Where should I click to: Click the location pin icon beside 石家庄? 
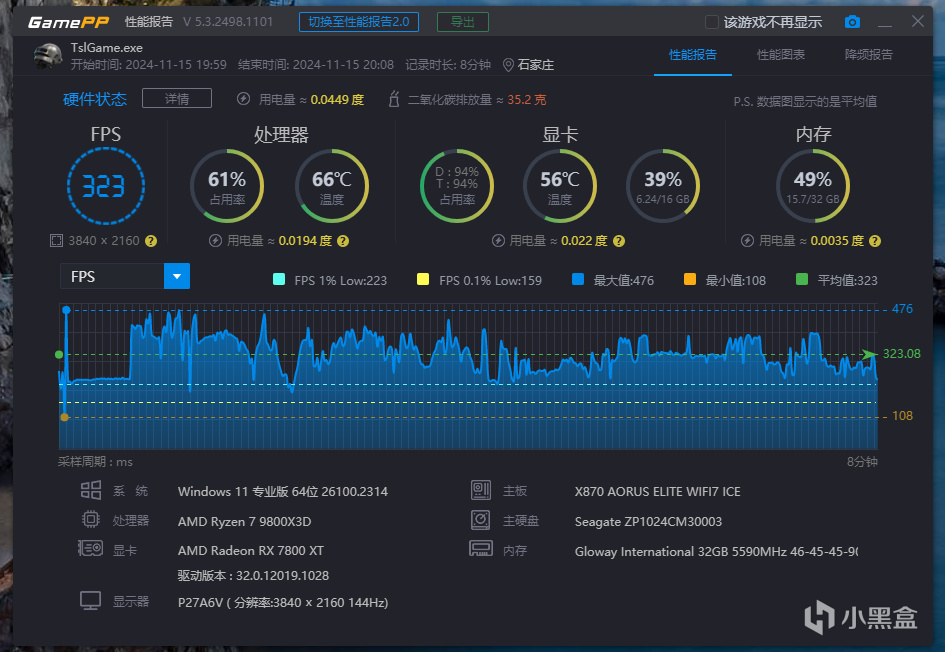[x=508, y=65]
